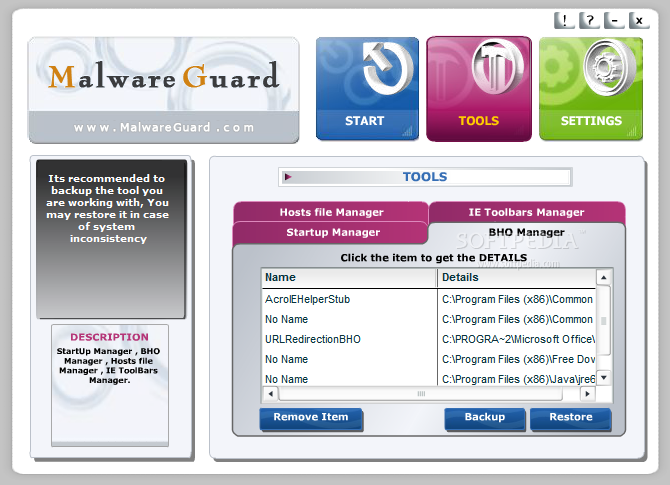
Task: Switch to IE Toolbars Manager tab
Action: (x=526, y=212)
